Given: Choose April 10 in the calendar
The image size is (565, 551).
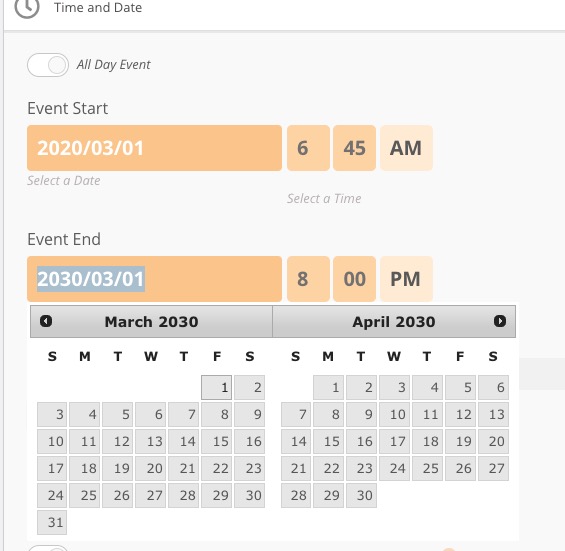Looking at the screenshot, I should click(x=395, y=414).
